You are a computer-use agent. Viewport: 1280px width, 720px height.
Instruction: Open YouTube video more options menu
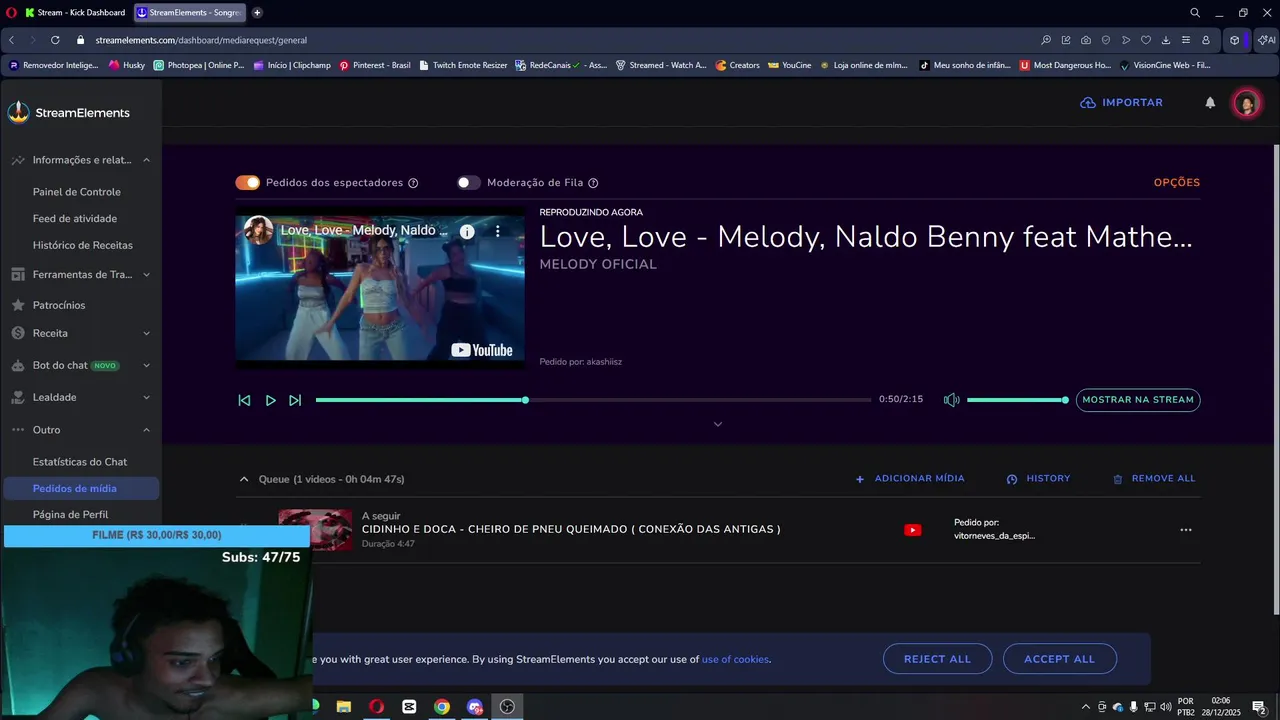(x=498, y=231)
